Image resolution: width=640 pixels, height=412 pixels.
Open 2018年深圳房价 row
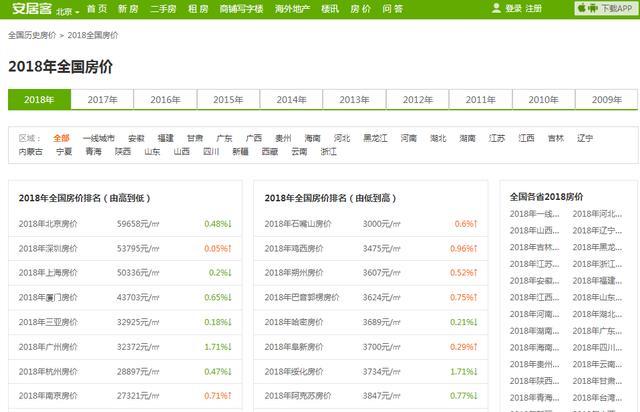[x=125, y=248]
